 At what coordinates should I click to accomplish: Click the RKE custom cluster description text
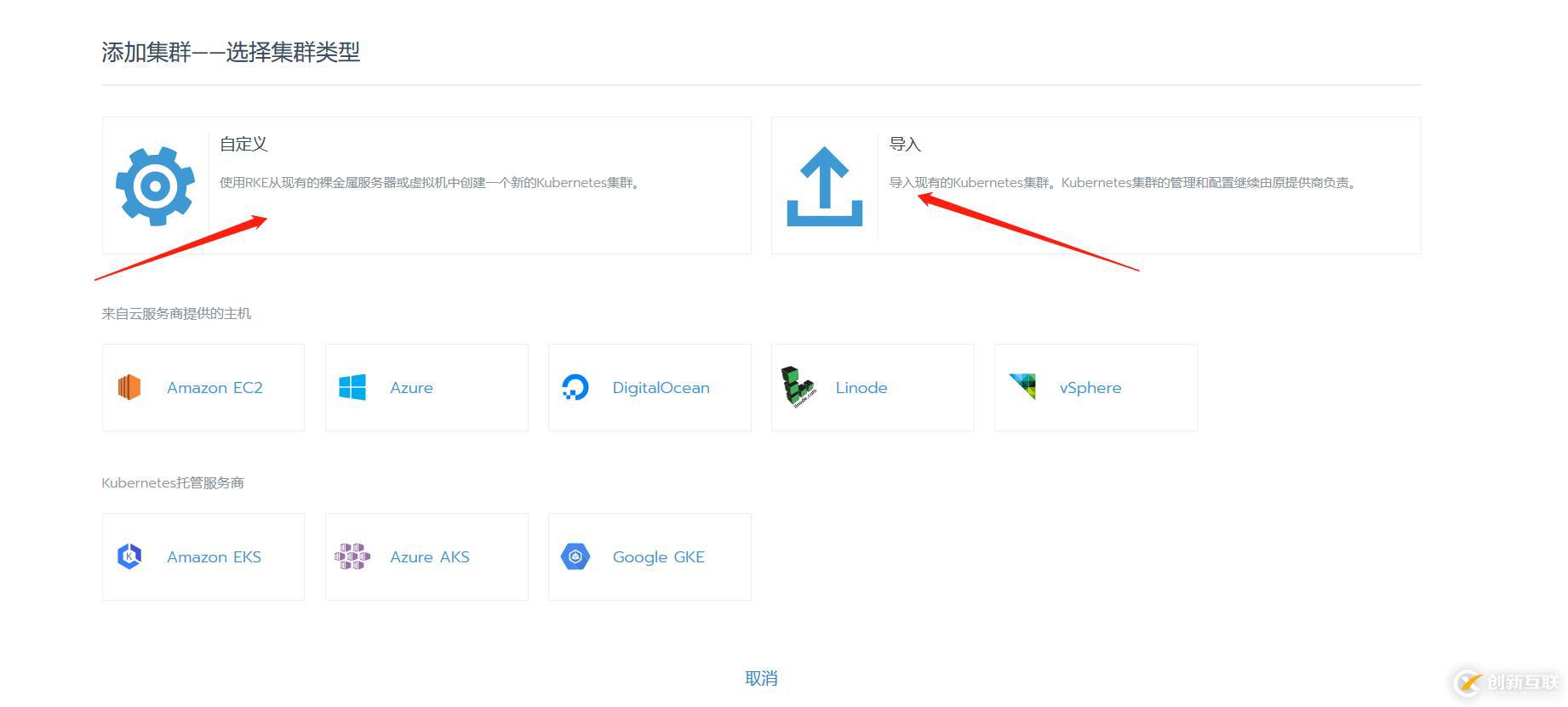(430, 183)
